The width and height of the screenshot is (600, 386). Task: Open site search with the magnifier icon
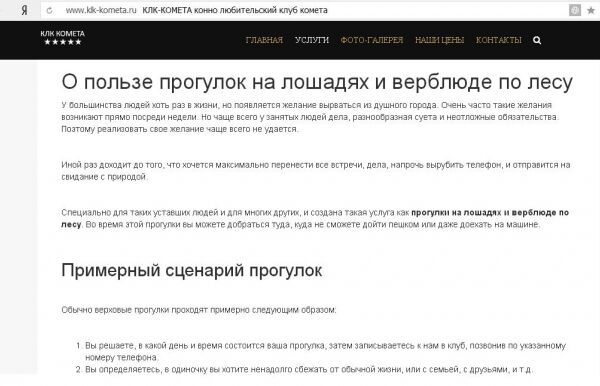click(537, 40)
